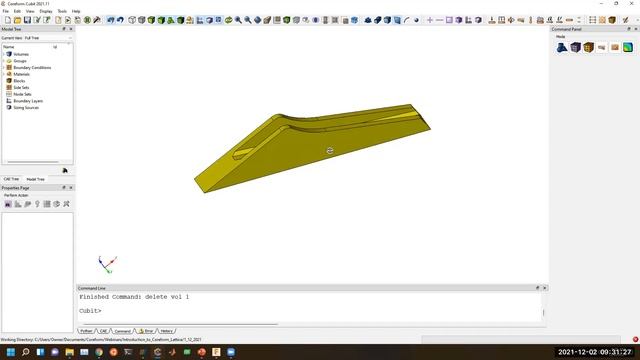Switch to the History tab
640x360 pixels.
tap(166, 331)
